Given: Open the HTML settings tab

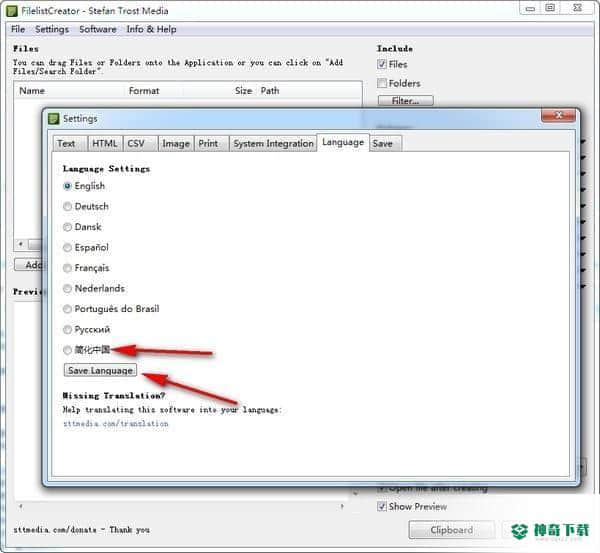Looking at the screenshot, I should pyautogui.click(x=105, y=144).
